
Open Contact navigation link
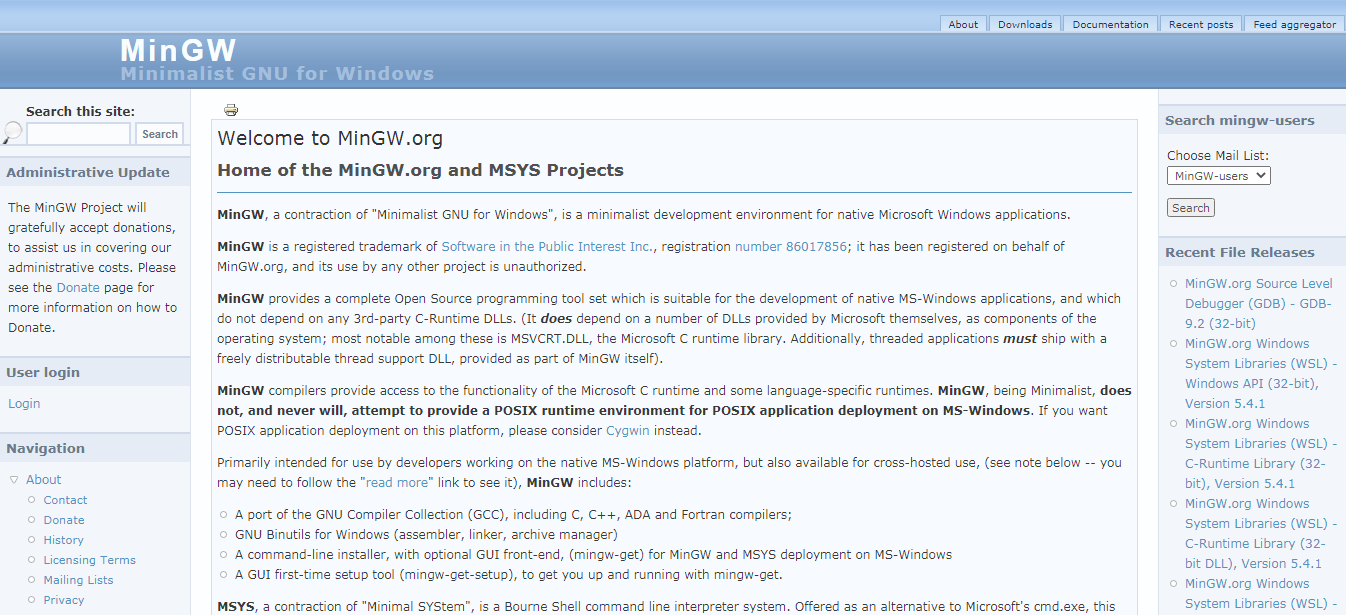click(x=65, y=500)
